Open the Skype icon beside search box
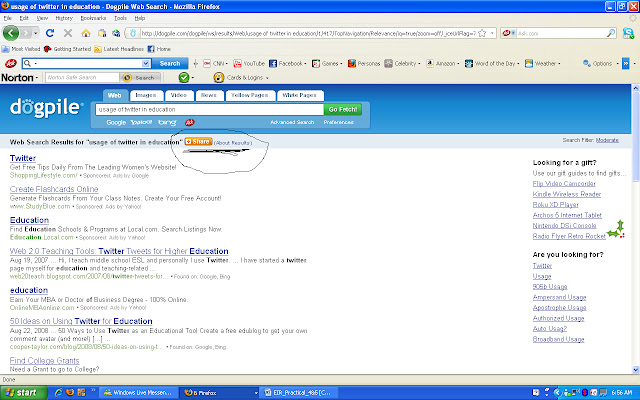 628,33
